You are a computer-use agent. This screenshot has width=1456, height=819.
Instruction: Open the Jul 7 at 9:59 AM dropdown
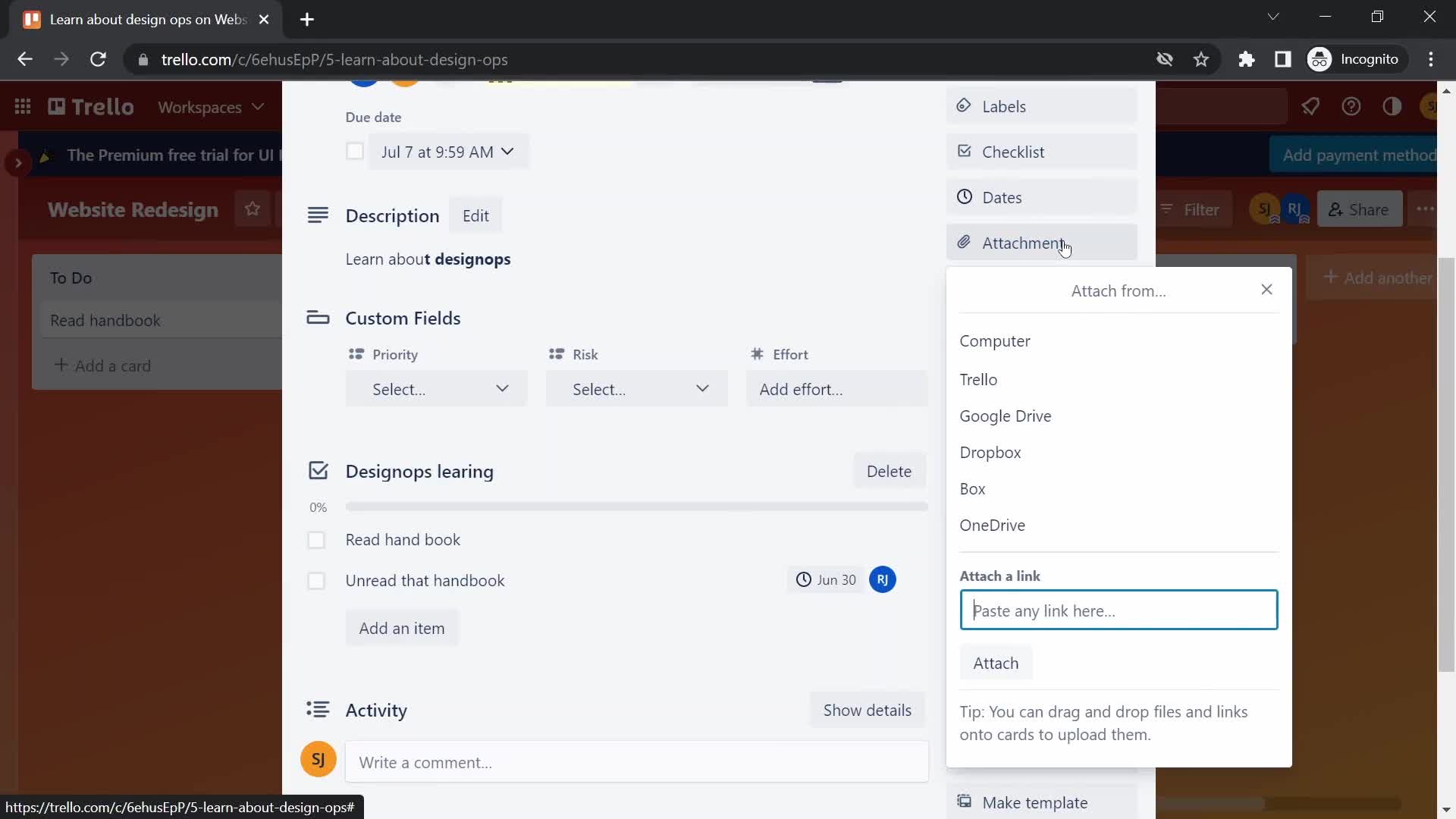[x=448, y=152]
